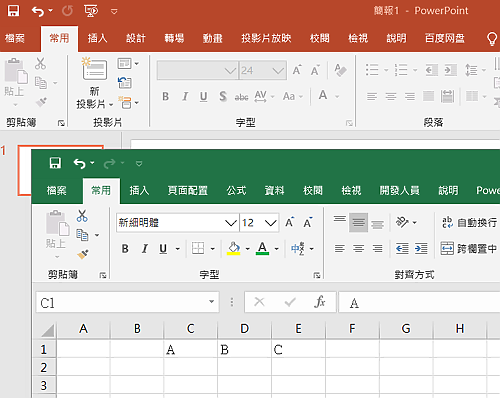Open font dialog launcher in PowerPoint 字型 group
500x398 pixels.
[x=349, y=123]
